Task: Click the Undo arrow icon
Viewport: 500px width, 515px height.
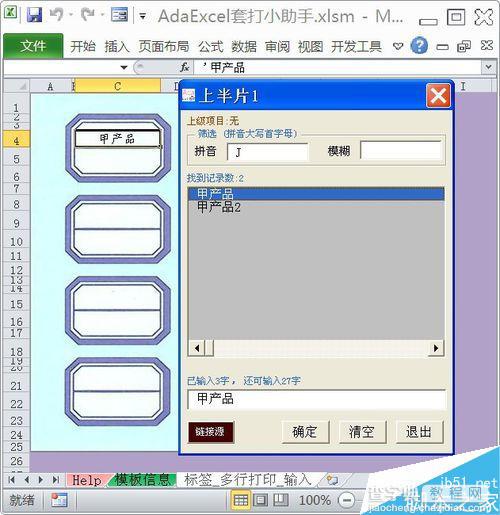Action: tap(57, 15)
